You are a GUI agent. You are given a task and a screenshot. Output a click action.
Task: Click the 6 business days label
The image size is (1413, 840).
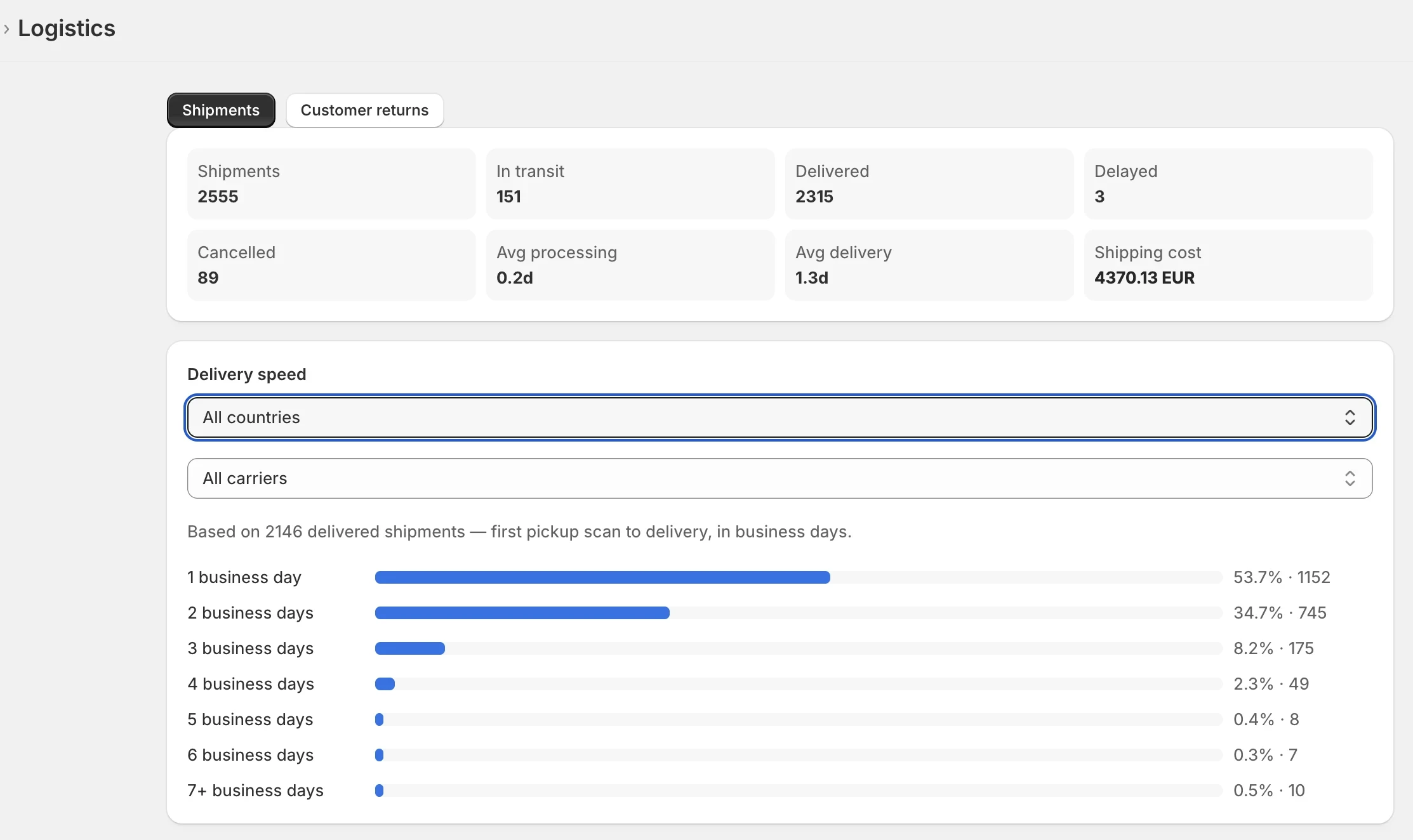pyautogui.click(x=251, y=755)
